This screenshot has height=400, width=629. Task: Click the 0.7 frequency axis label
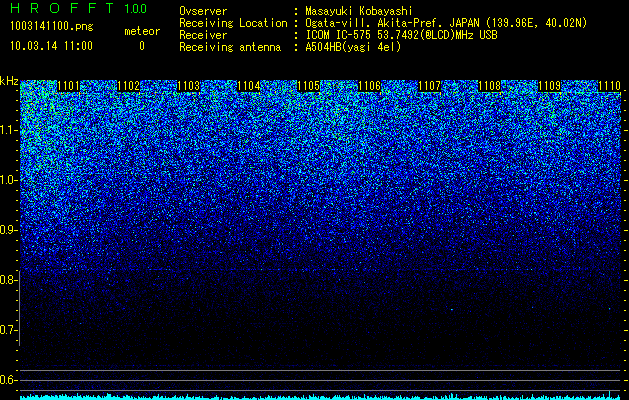(9, 330)
